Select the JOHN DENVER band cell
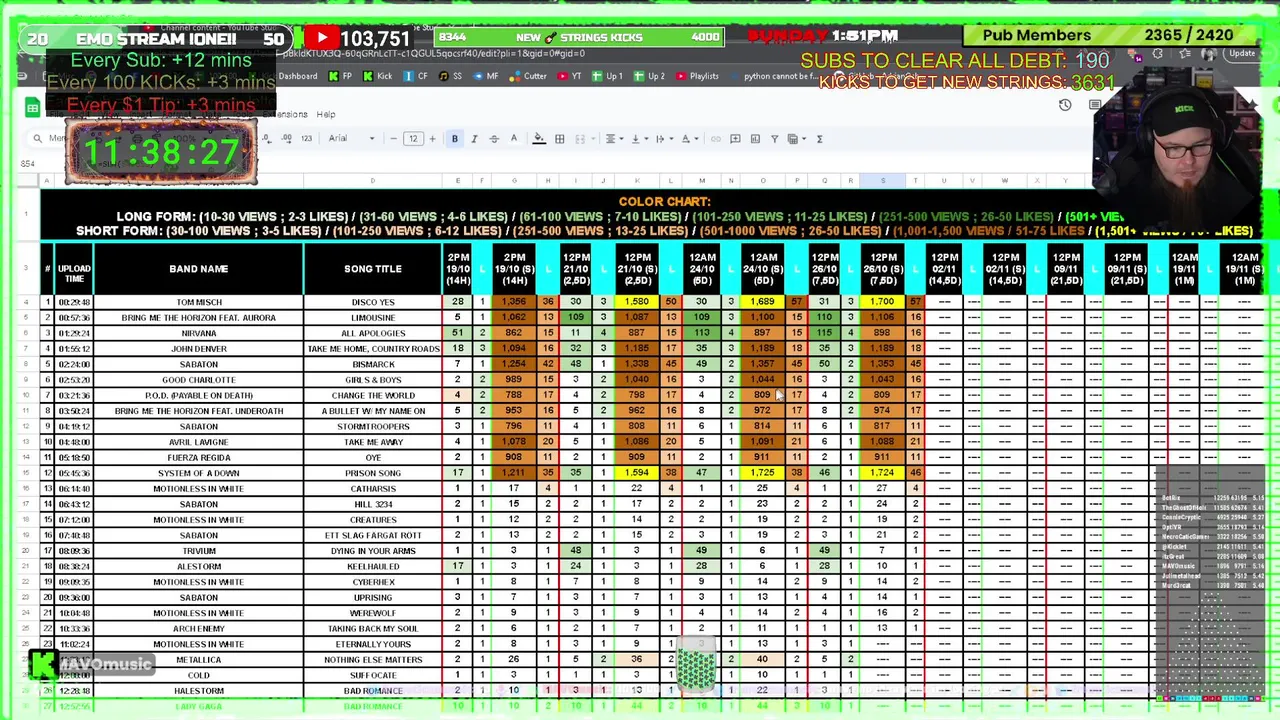 [x=198, y=349]
